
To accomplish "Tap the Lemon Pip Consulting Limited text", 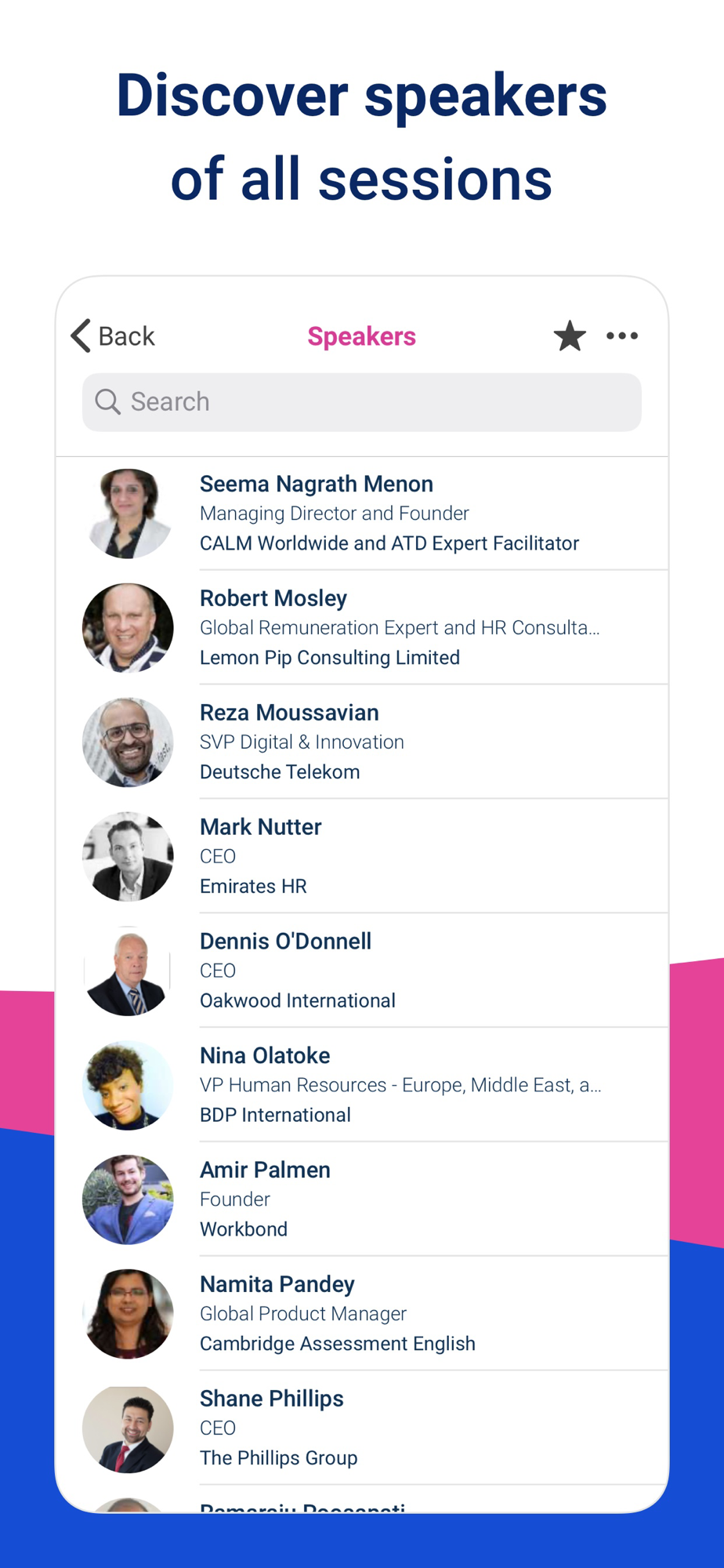I will point(330,658).
